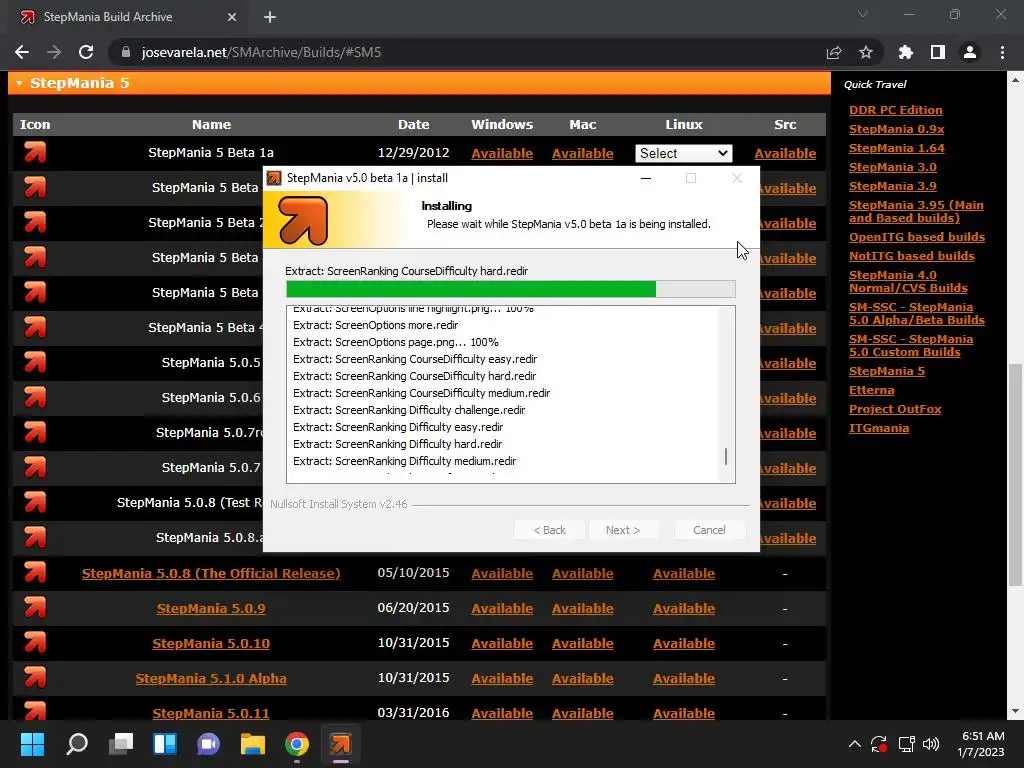
Task: Open StepMania 5.0.9 link
Action: (x=211, y=609)
